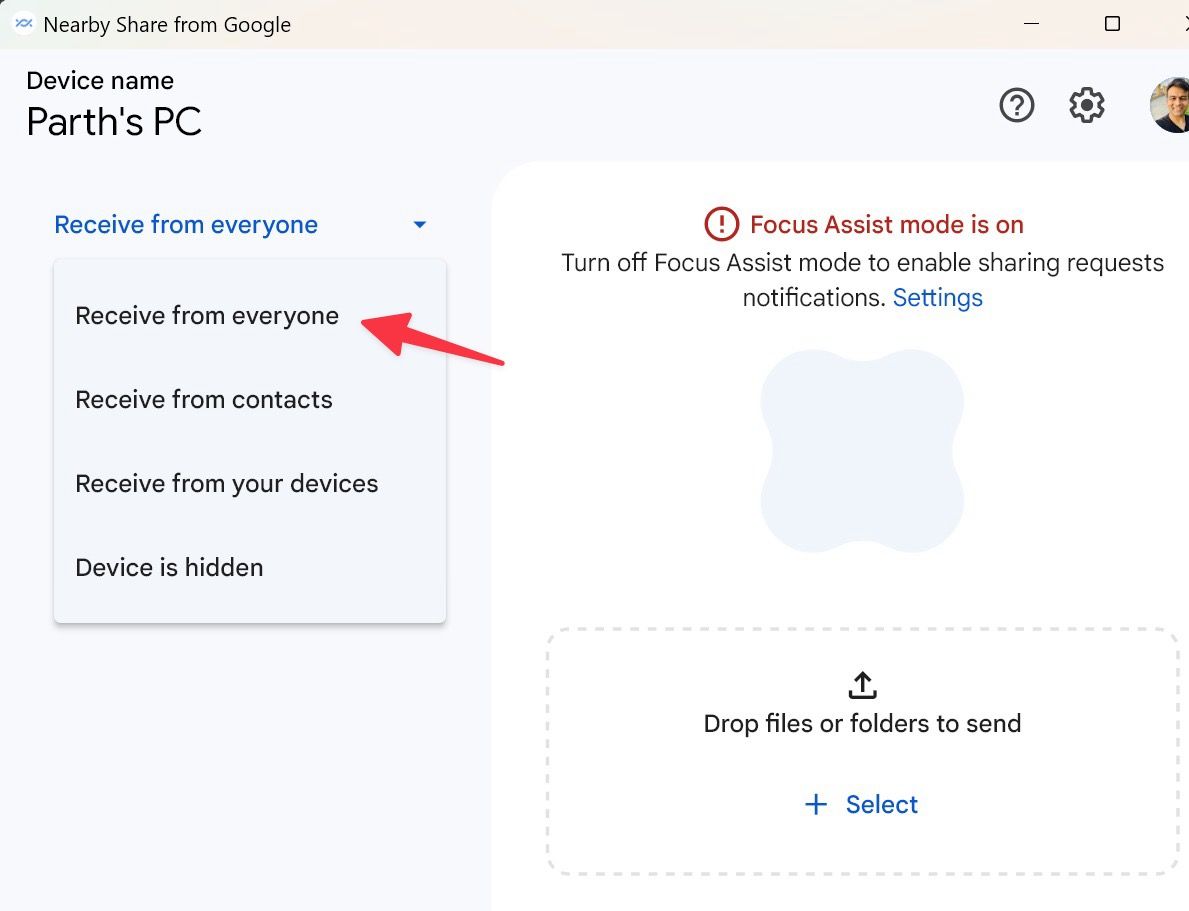
Task: Choose Receive from everyone in the list
Action: (x=207, y=316)
